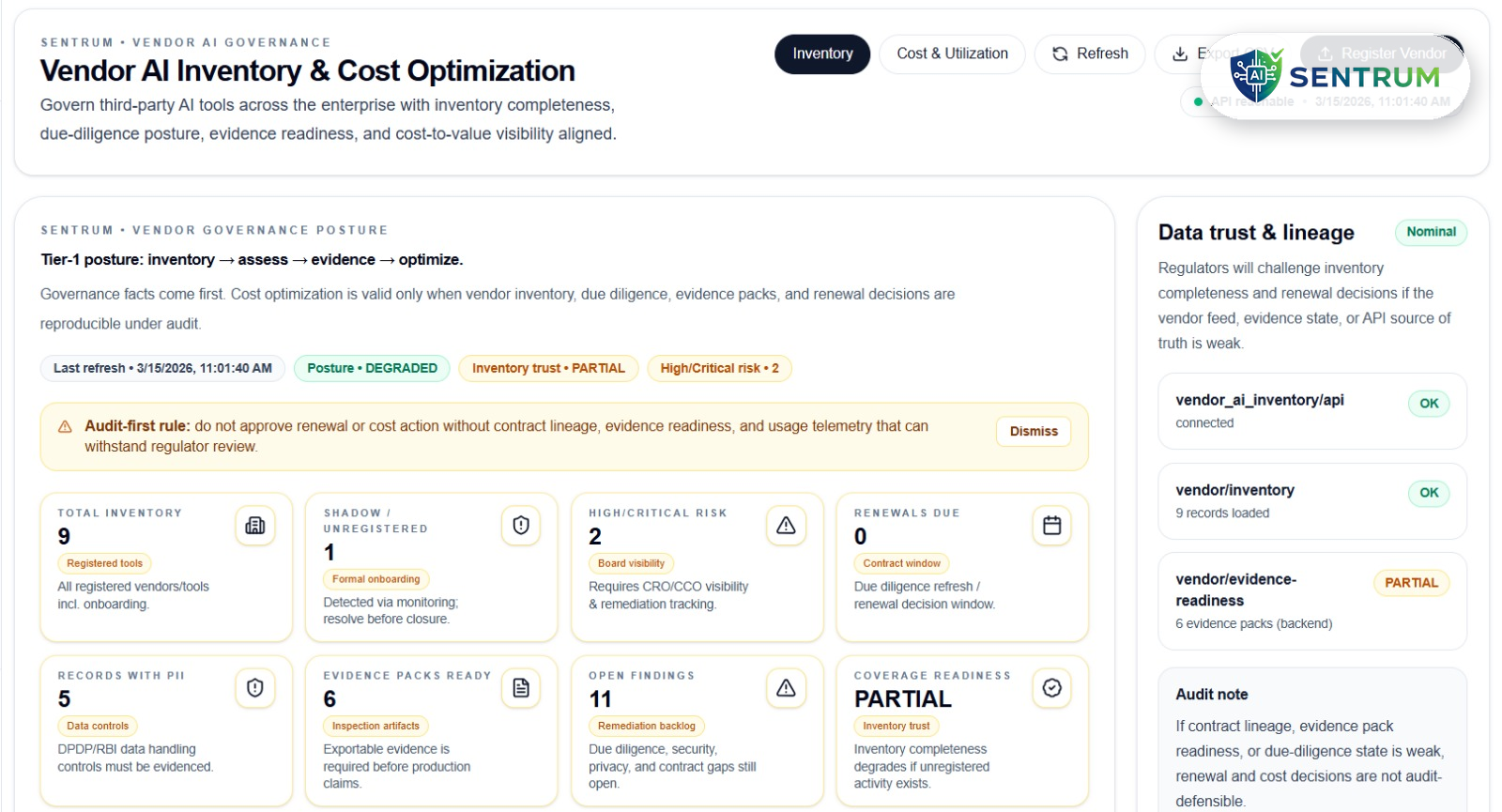Image resolution: width=1502 pixels, height=812 pixels.
Task: Click the Inventory trust PARTIAL chip
Action: (548, 368)
